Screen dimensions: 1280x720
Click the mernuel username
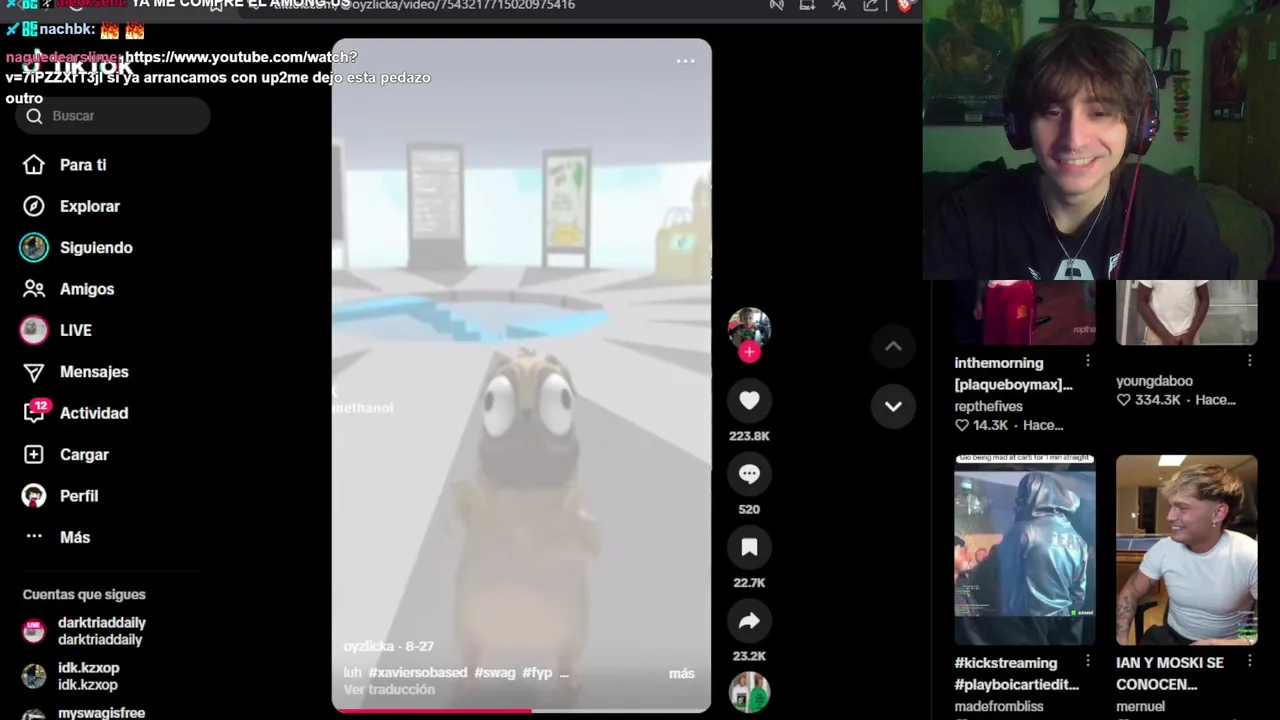pos(1140,706)
